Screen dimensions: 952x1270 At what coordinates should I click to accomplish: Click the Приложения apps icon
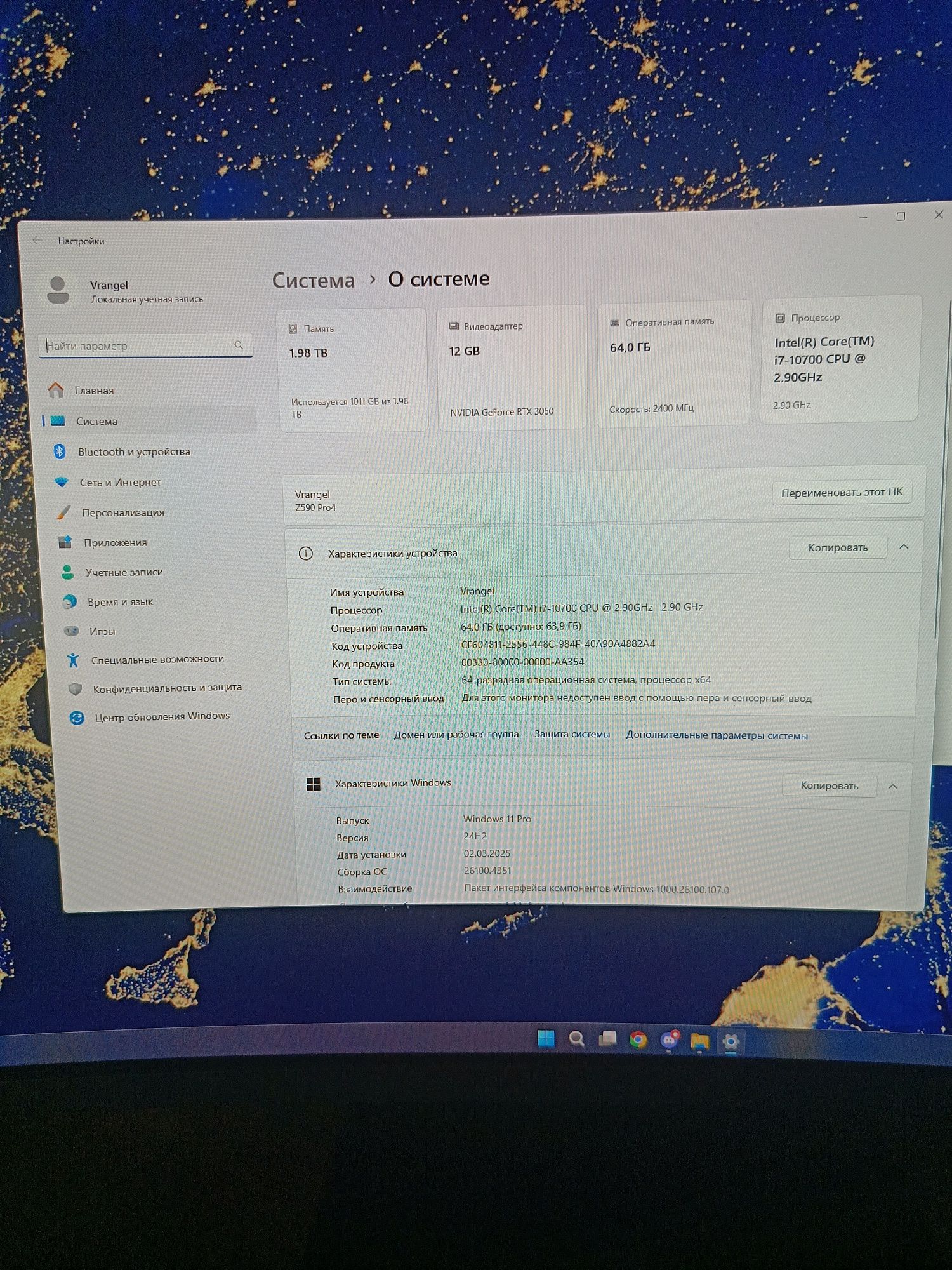click(65, 542)
